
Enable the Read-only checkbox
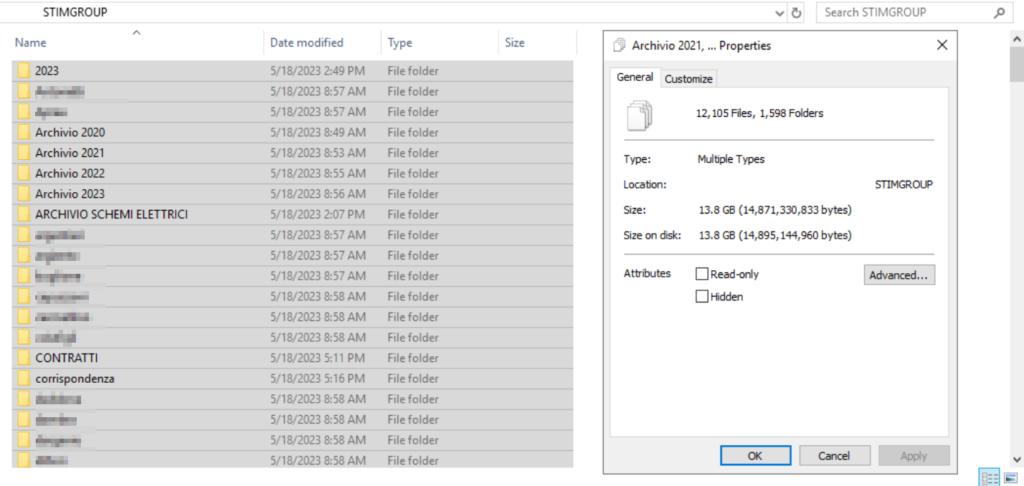pos(702,274)
